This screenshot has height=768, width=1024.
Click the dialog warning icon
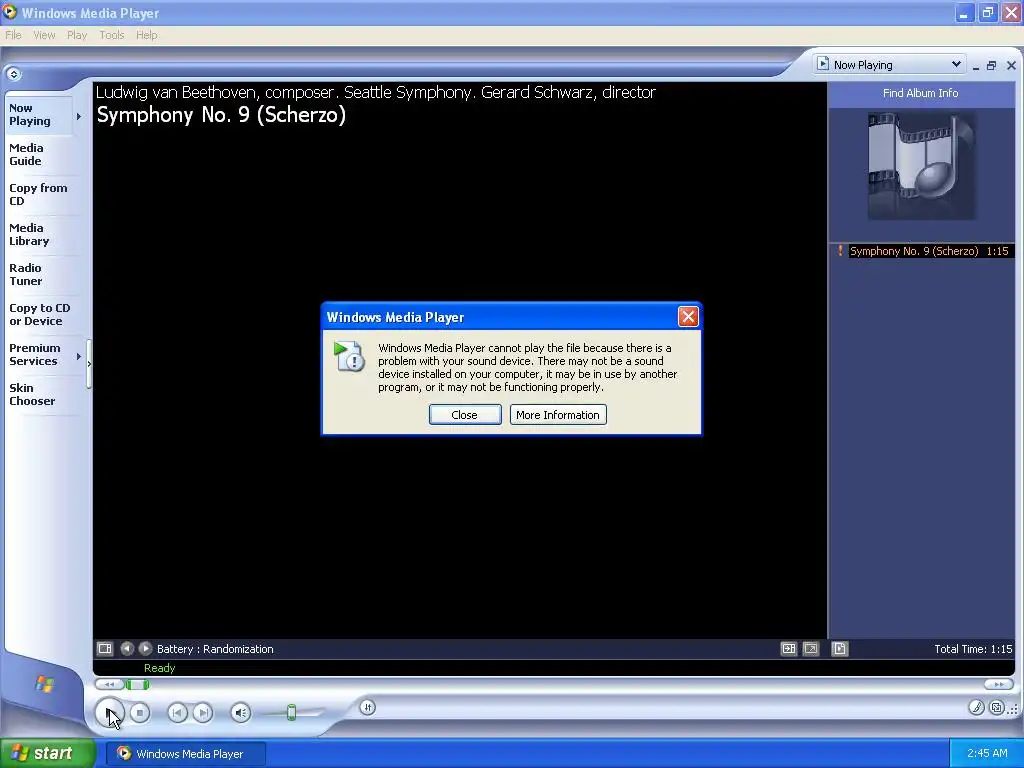(x=349, y=357)
